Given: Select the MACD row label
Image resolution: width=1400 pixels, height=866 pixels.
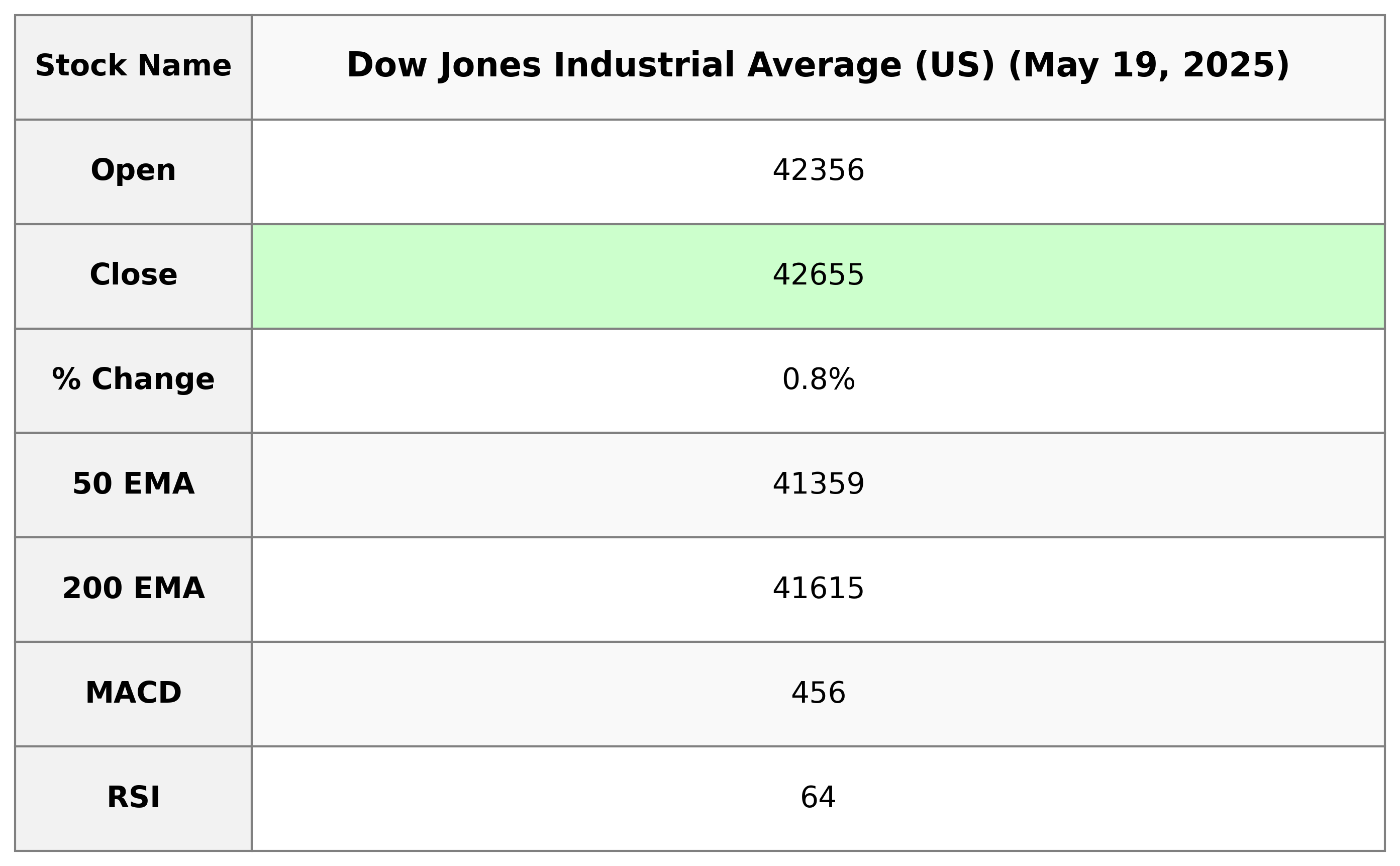Looking at the screenshot, I should [x=133, y=693].
